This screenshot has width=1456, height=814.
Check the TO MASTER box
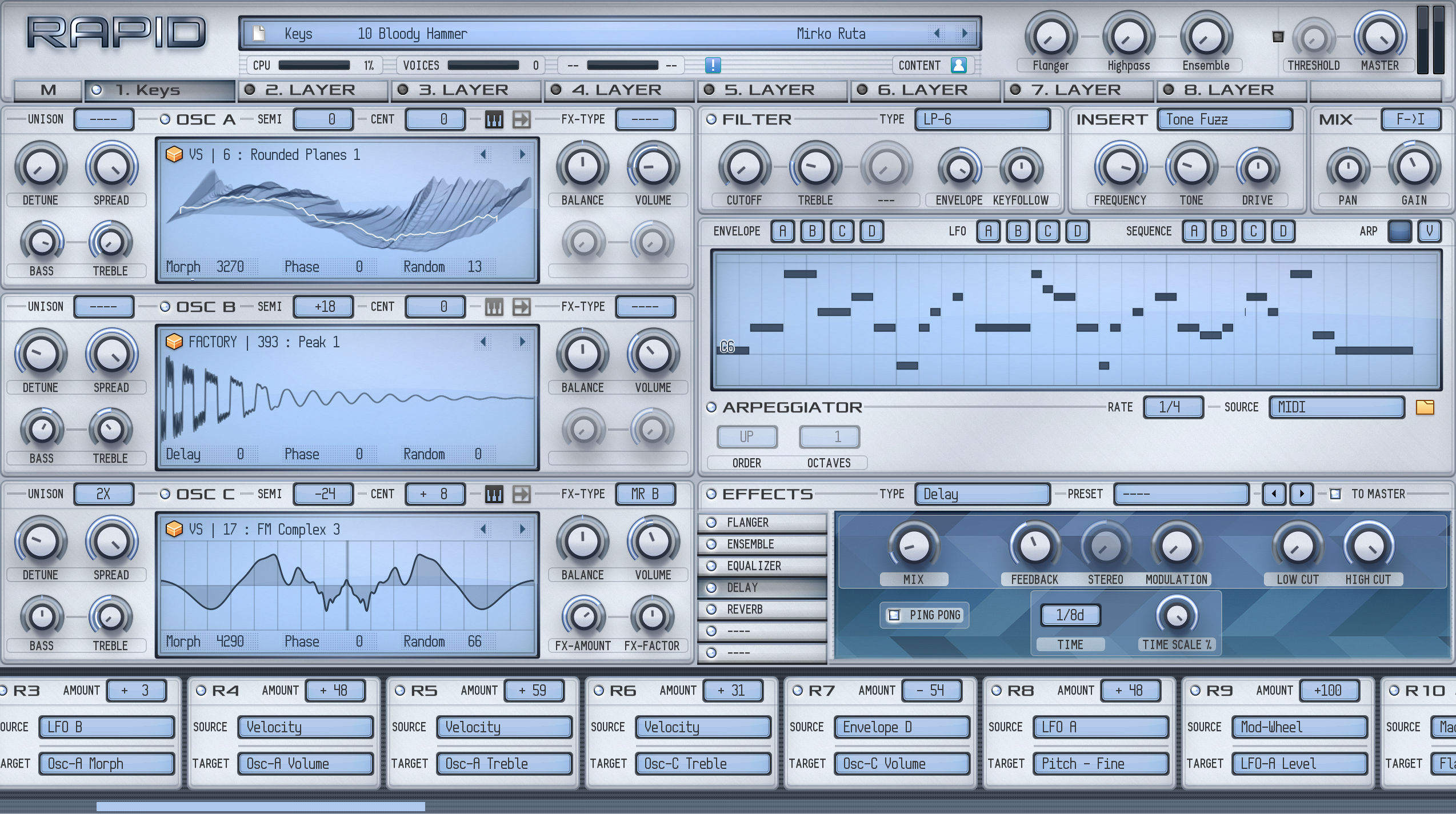pos(1335,494)
